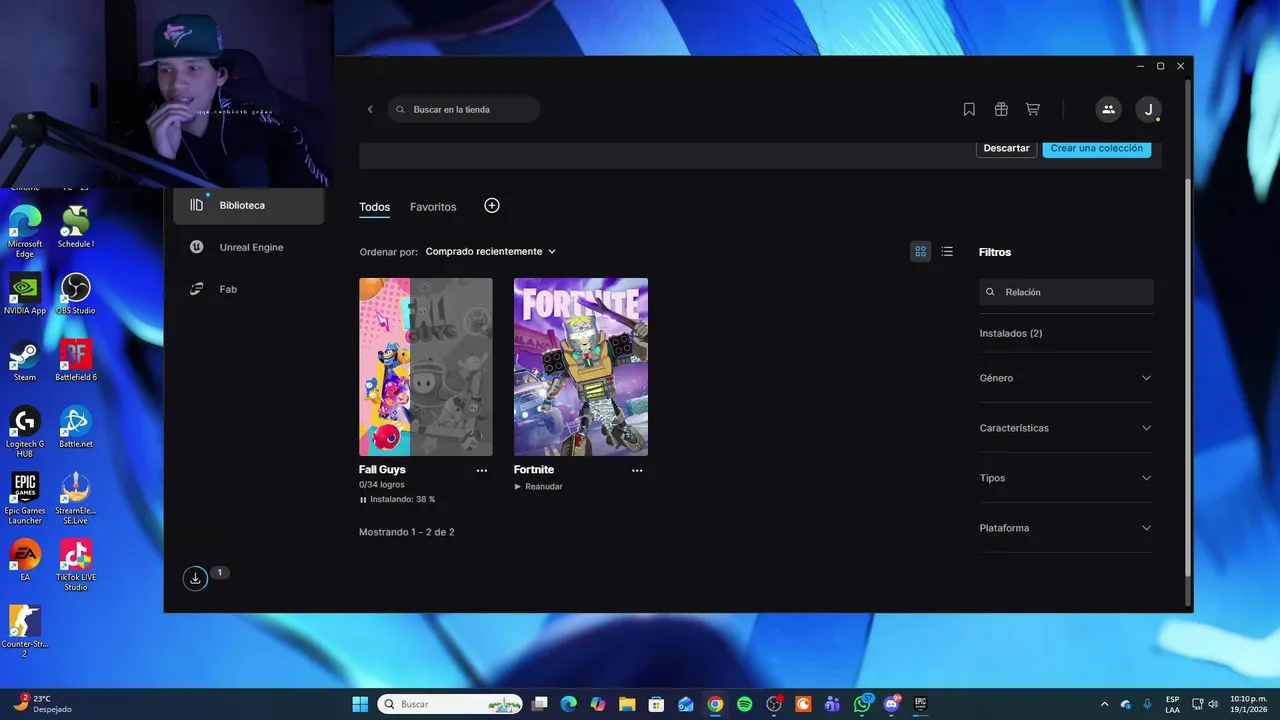Open the J account profile avatar

click(1148, 109)
